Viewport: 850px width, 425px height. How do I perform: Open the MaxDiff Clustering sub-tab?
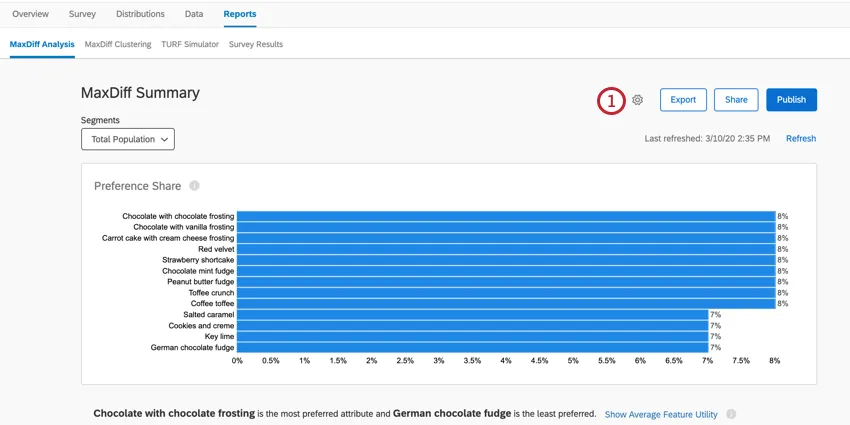[x=118, y=44]
